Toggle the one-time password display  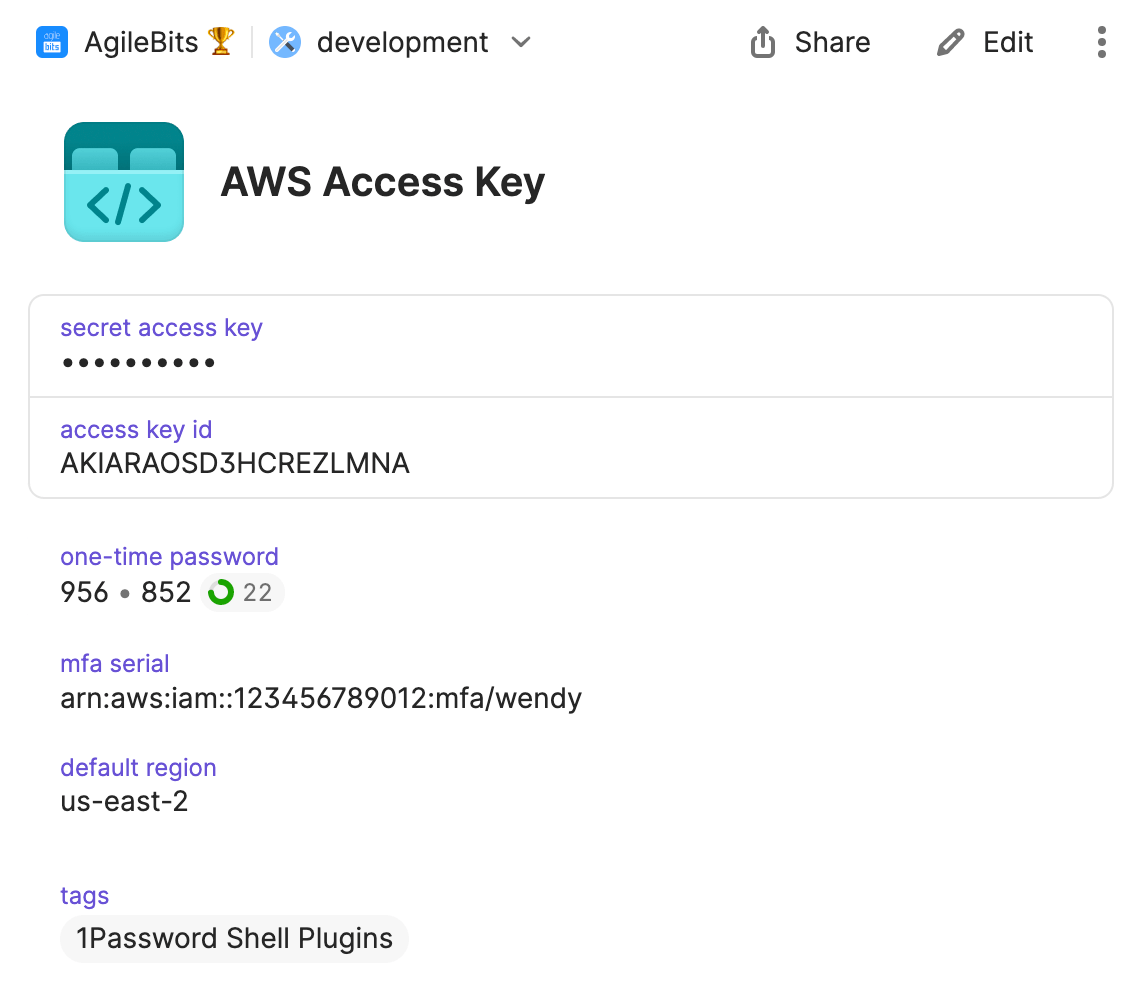click(x=124, y=592)
